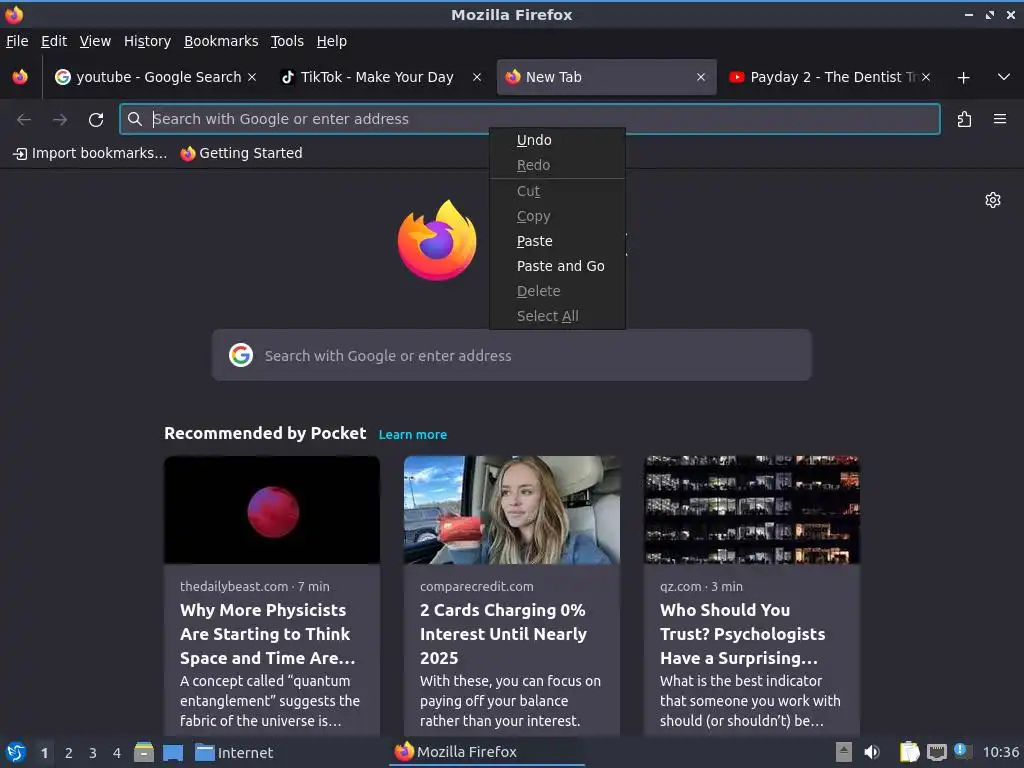
Task: Click Import bookmarks... in bookmarks toolbar
Action: tap(90, 153)
